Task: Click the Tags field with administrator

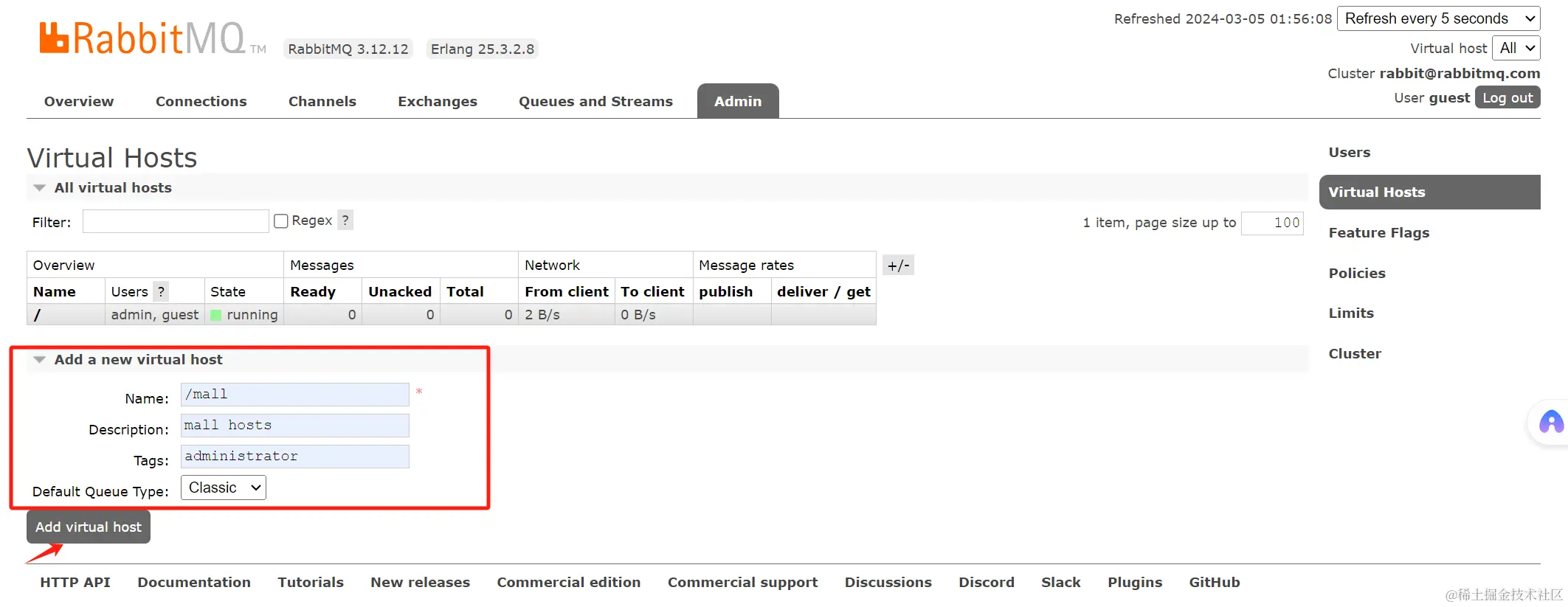Action: (294, 457)
